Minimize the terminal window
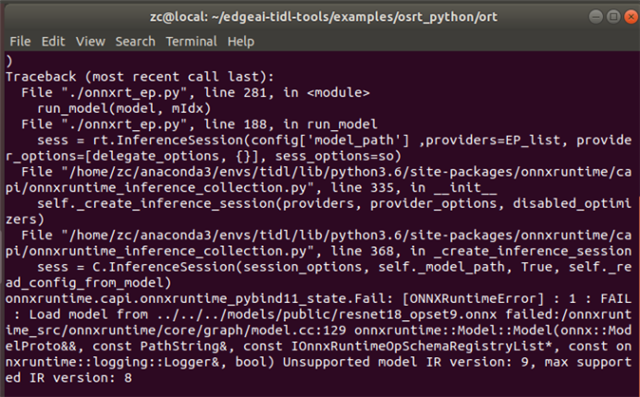Screen dimensions: 640x397 point(596,17)
